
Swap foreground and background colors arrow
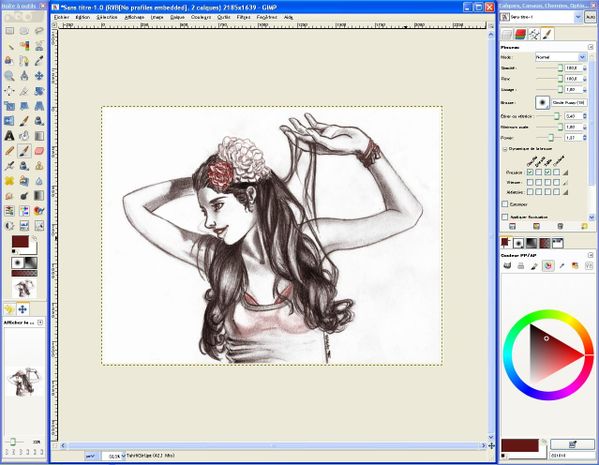pos(34,238)
